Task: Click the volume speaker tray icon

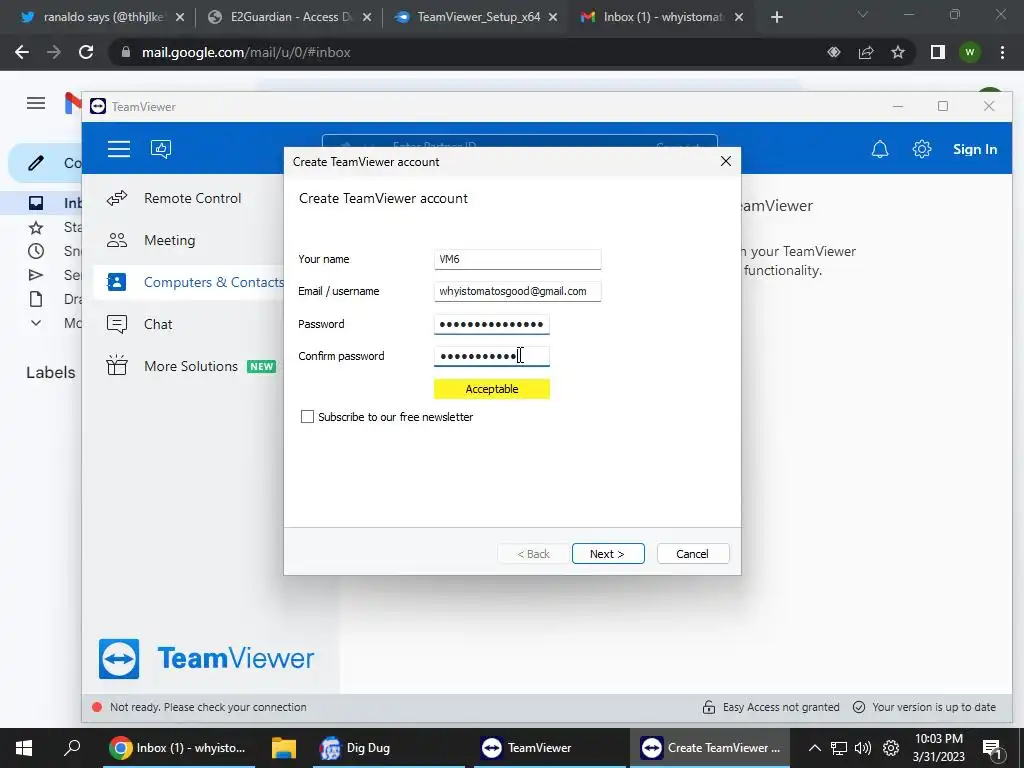Action: click(863, 748)
